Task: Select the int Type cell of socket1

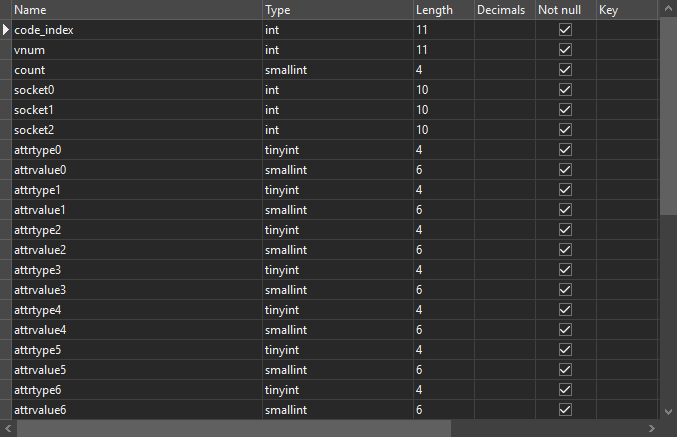Action: coord(336,110)
